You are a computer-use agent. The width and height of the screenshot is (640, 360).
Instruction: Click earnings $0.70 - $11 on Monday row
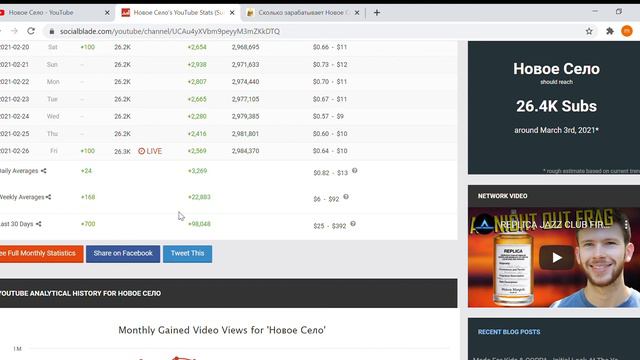[x=330, y=82]
